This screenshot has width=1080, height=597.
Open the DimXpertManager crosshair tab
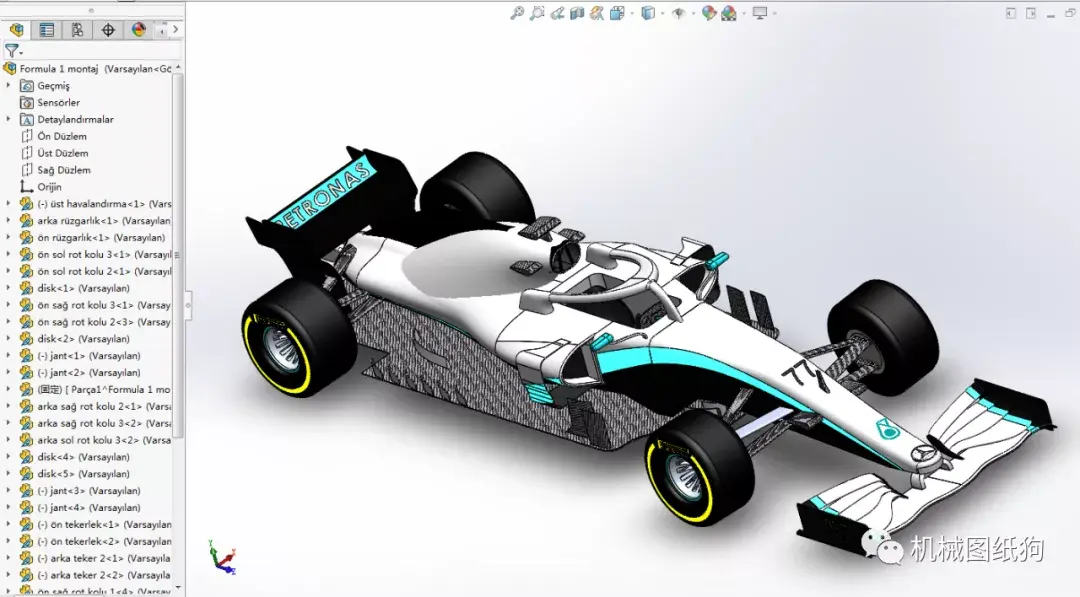108,30
